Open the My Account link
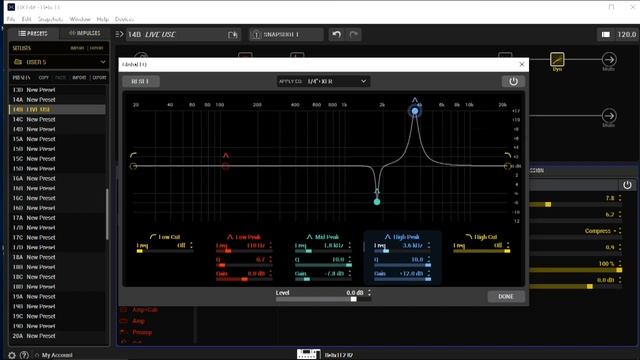 point(57,355)
